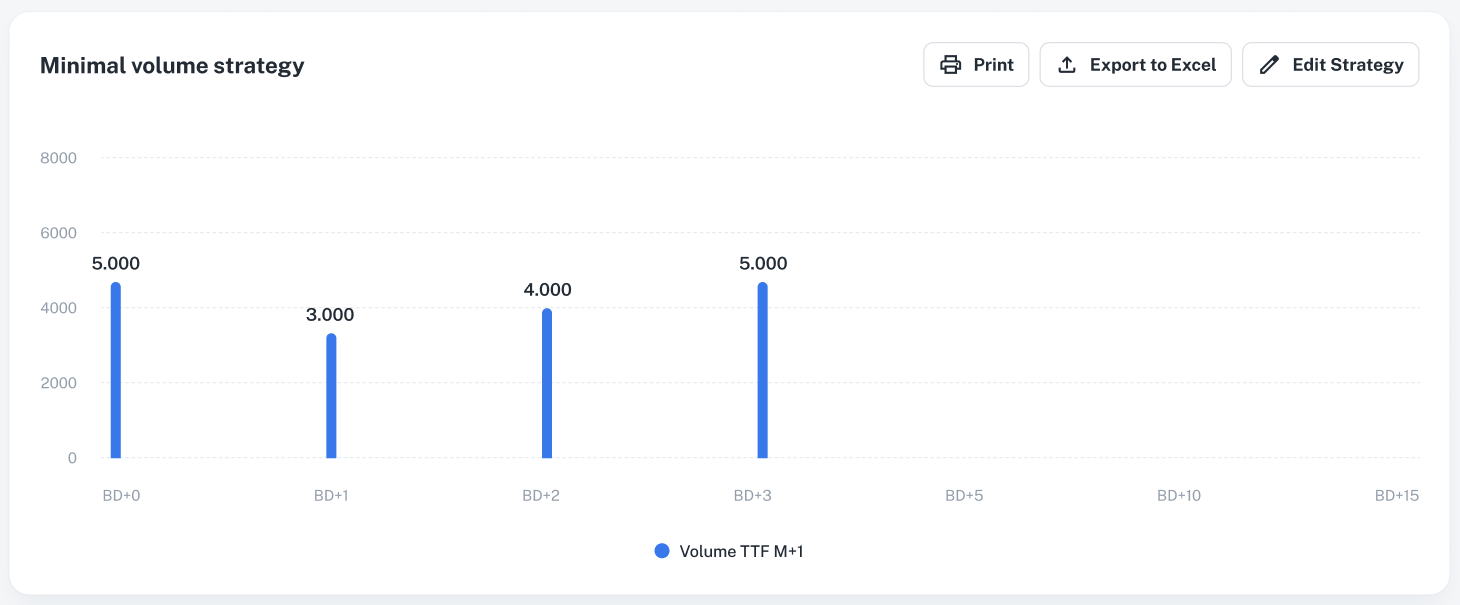Click the 3.000 data label
Image resolution: width=1460 pixels, height=605 pixels.
tap(330, 315)
